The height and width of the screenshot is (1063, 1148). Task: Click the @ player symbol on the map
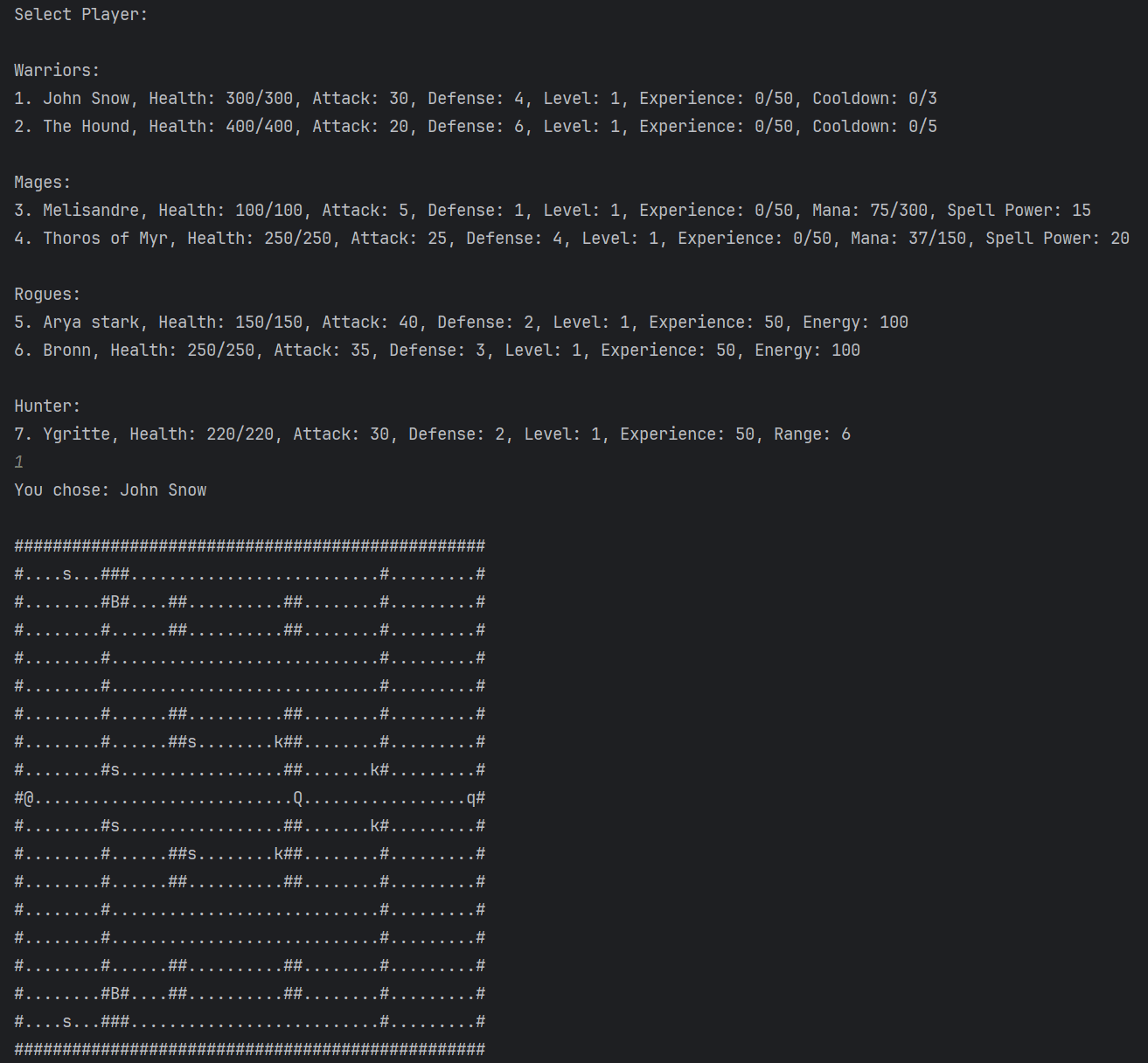point(29,798)
